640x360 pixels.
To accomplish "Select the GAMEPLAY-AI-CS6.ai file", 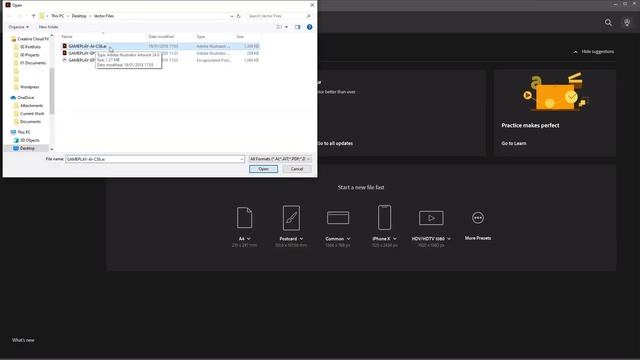I will pos(160,46).
